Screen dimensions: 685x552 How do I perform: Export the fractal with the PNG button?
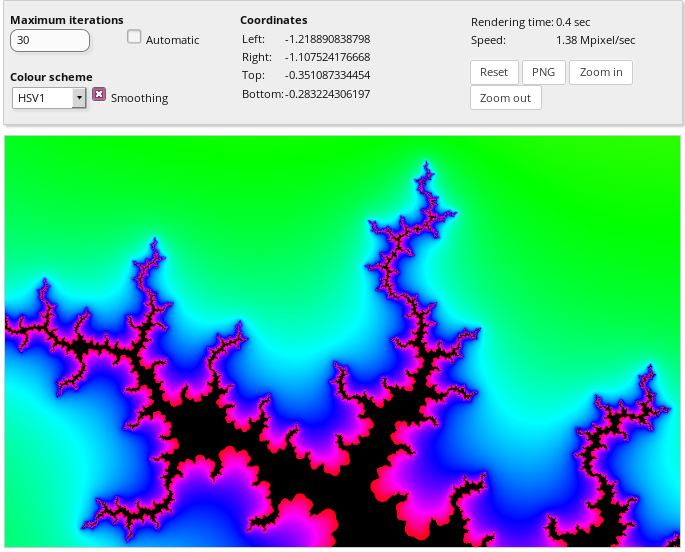click(x=544, y=72)
